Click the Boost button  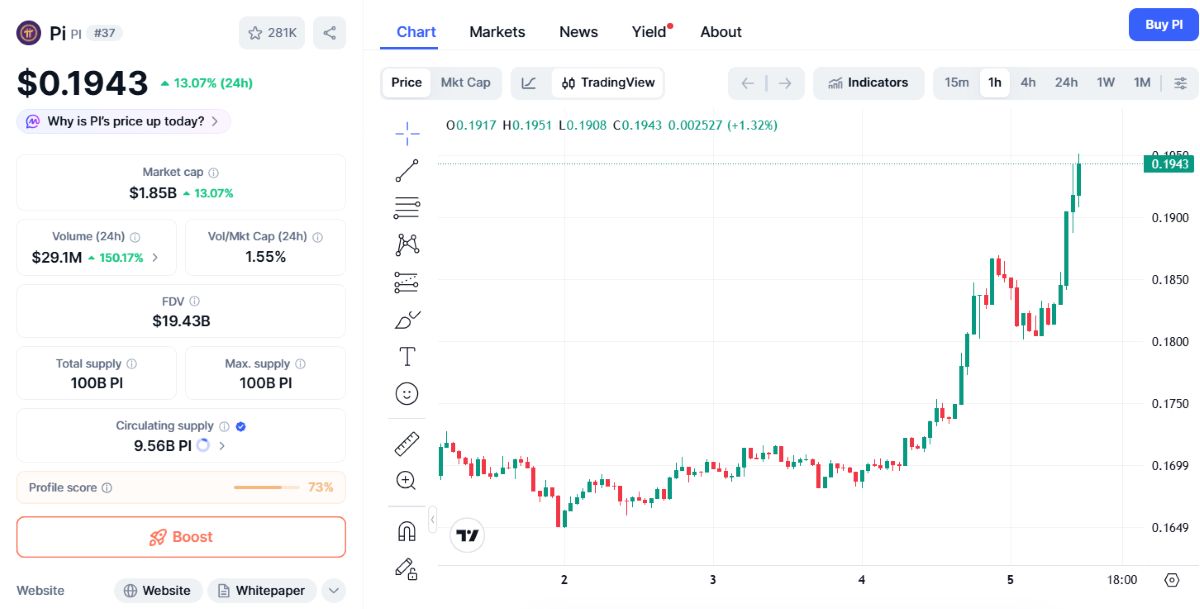point(181,537)
